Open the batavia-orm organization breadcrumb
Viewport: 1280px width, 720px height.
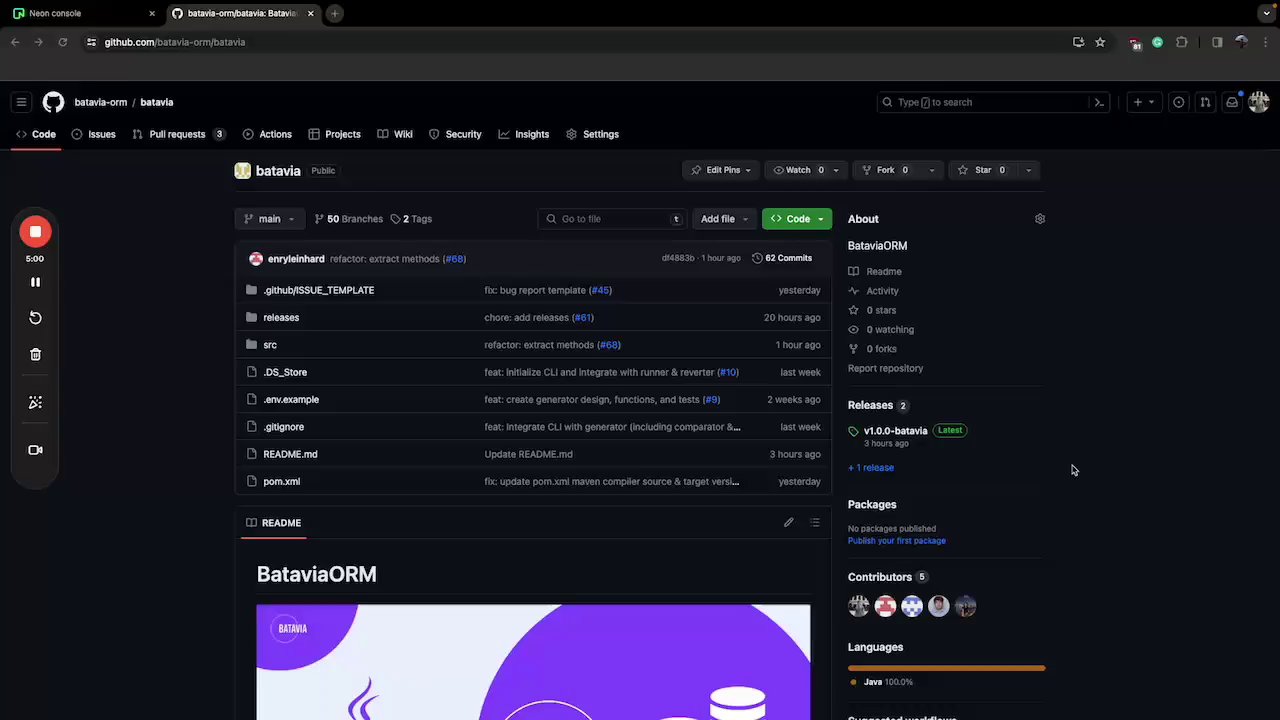coord(100,102)
